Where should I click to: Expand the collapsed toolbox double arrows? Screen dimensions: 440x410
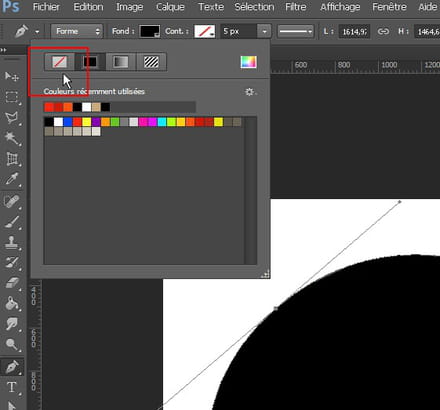click(4, 50)
